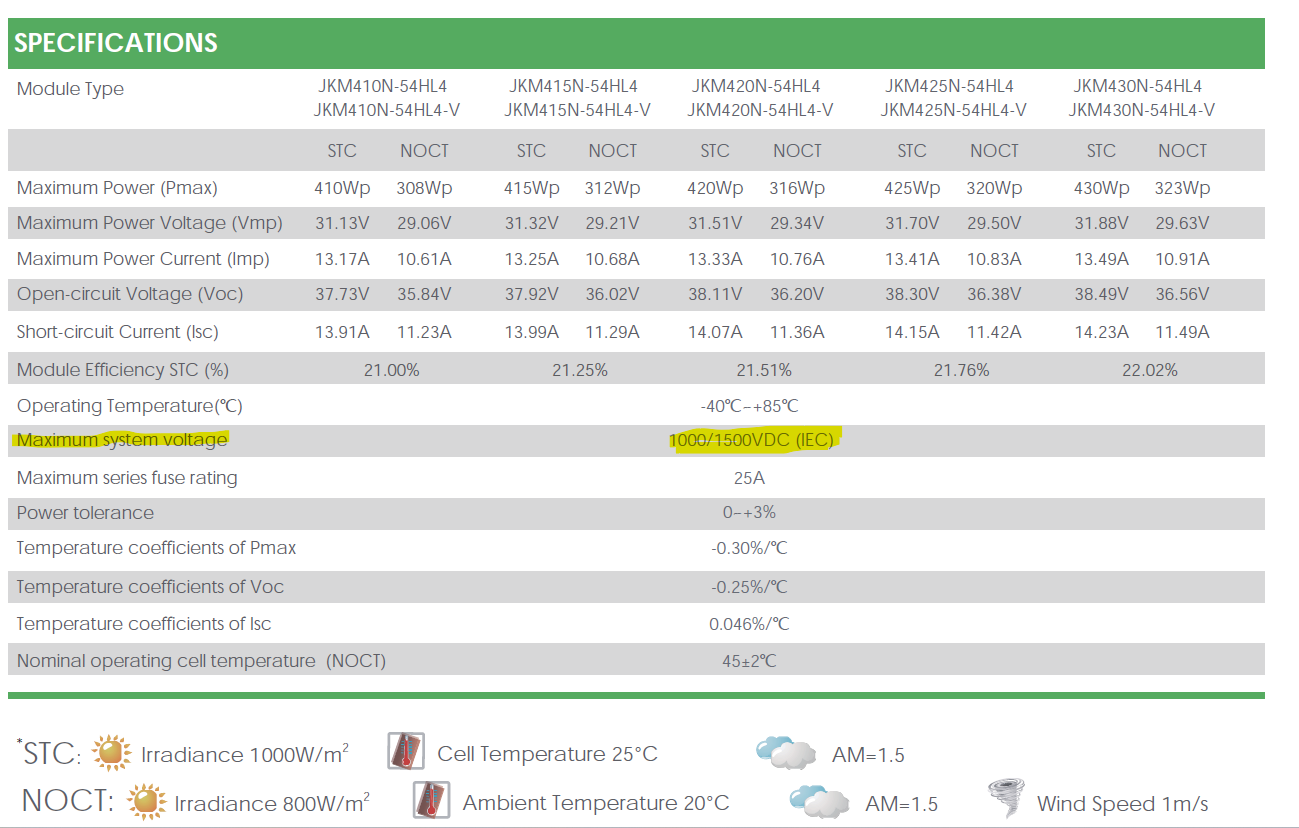1299x828 pixels.
Task: Click the 'Maximum Power Current (Imp)' row label
Action: 143,259
